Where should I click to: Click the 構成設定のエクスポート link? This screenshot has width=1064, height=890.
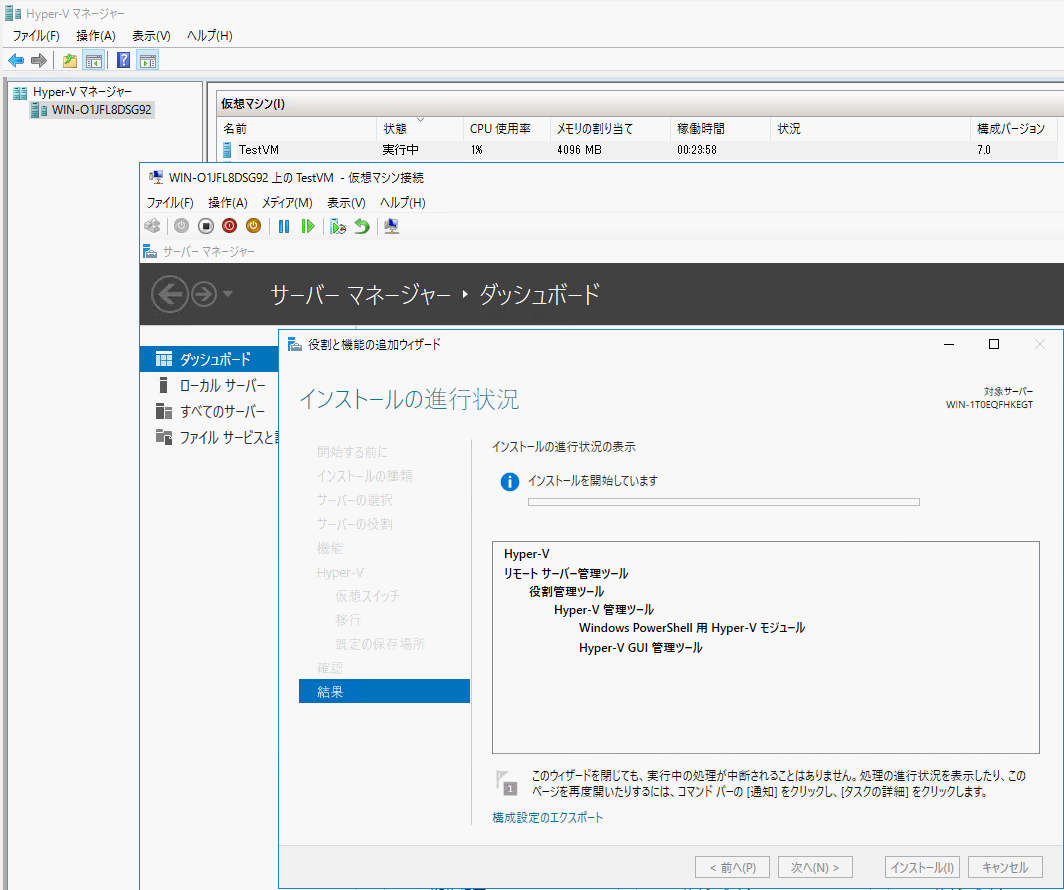(548, 817)
